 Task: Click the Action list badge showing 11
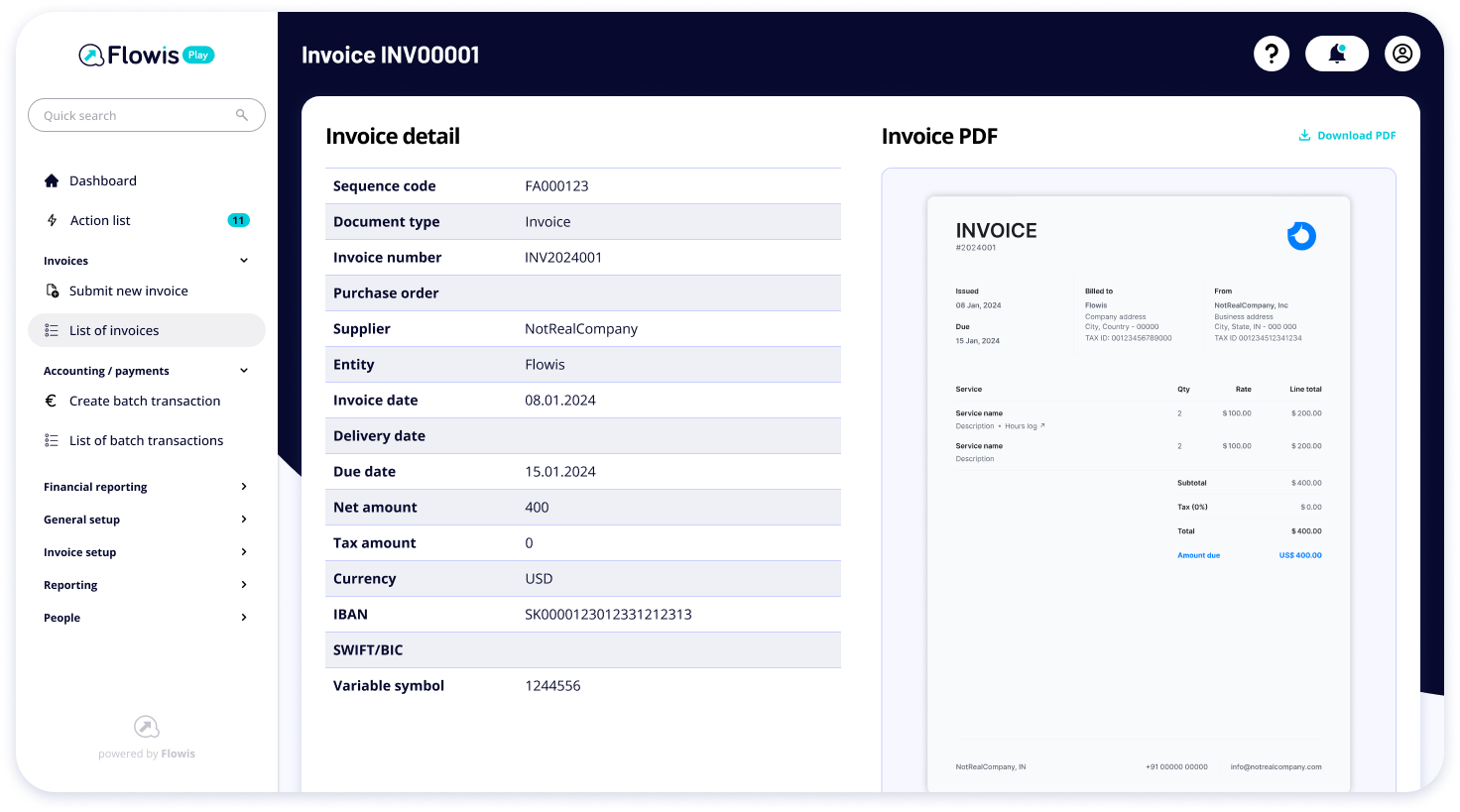pyautogui.click(x=238, y=220)
